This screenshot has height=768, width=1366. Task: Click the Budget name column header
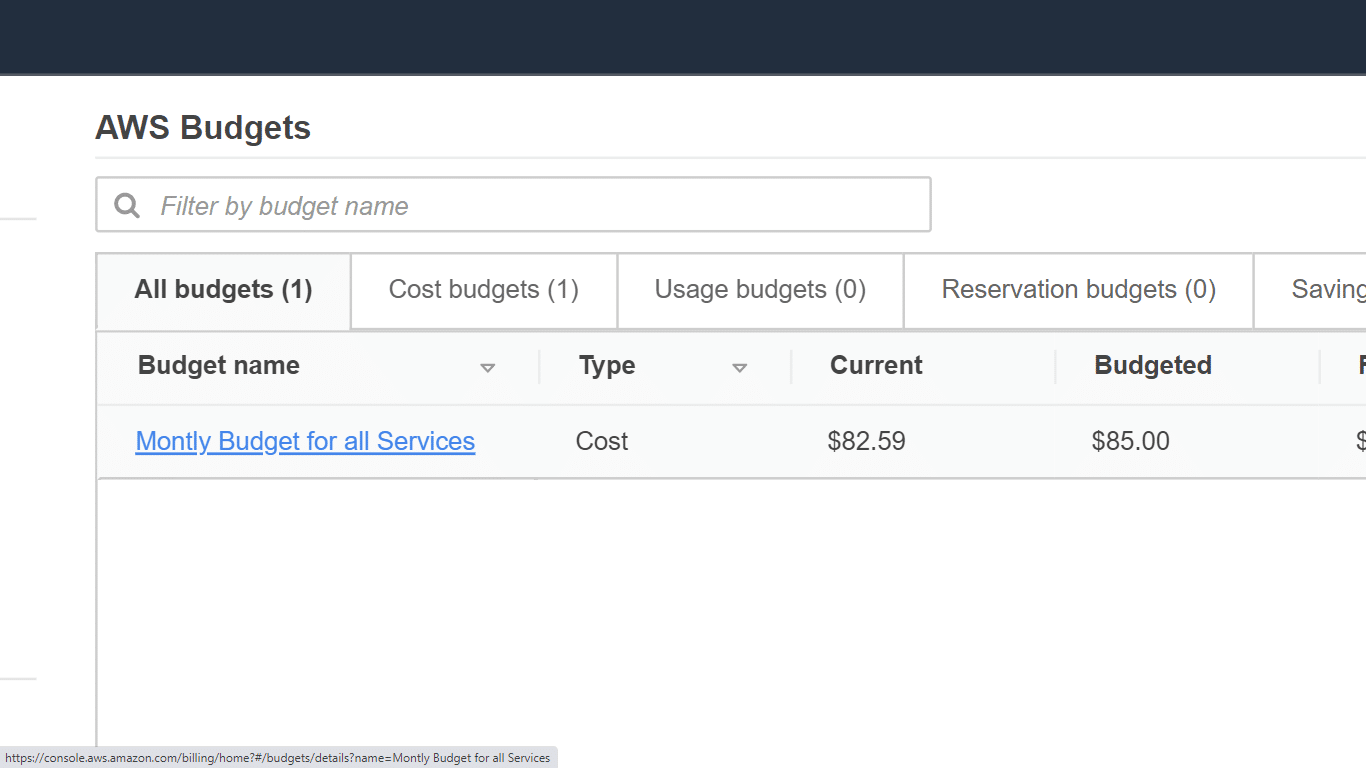click(219, 365)
